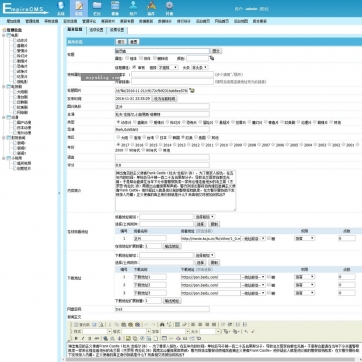The width and height of the screenshot is (362, 362).
Task: Toggle the checkbox in the 下载地址3 row
Action: (269, 293)
